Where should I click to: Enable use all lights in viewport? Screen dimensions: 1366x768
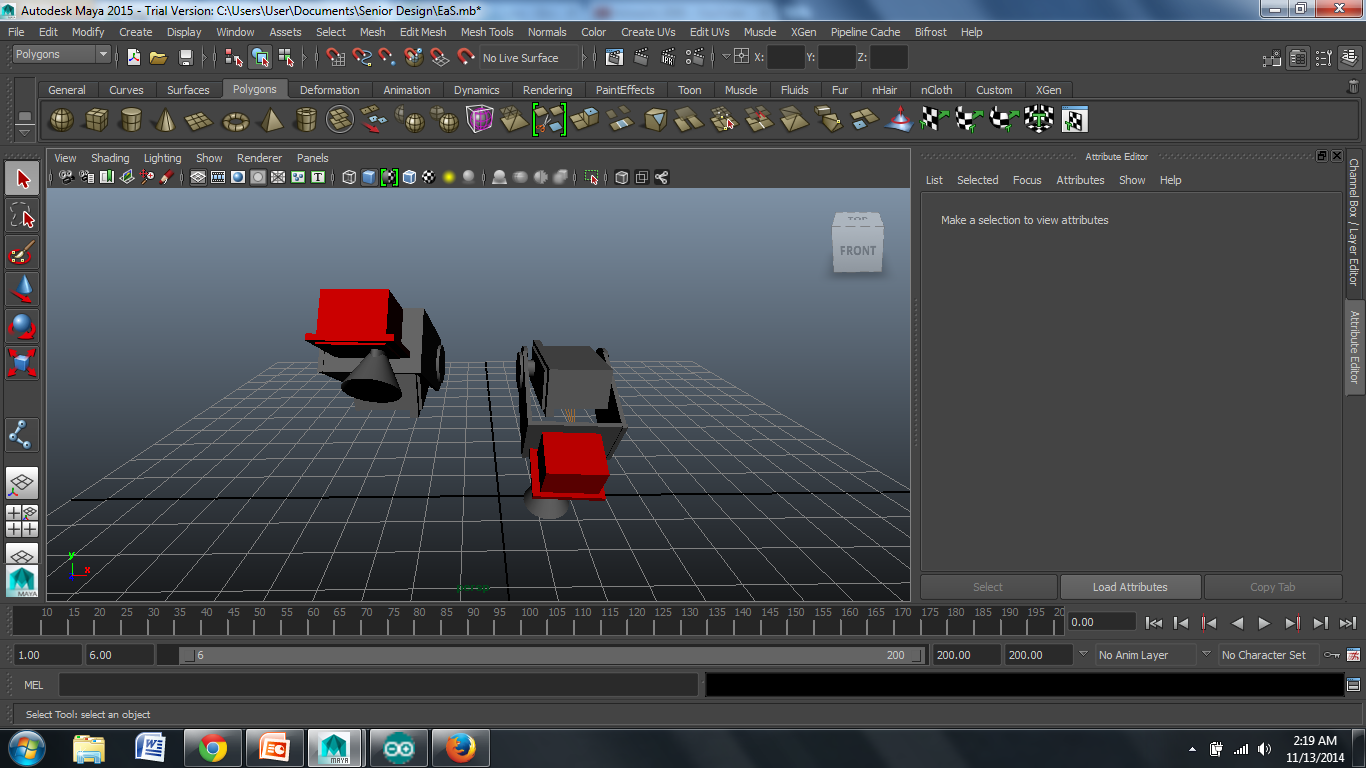coord(448,178)
